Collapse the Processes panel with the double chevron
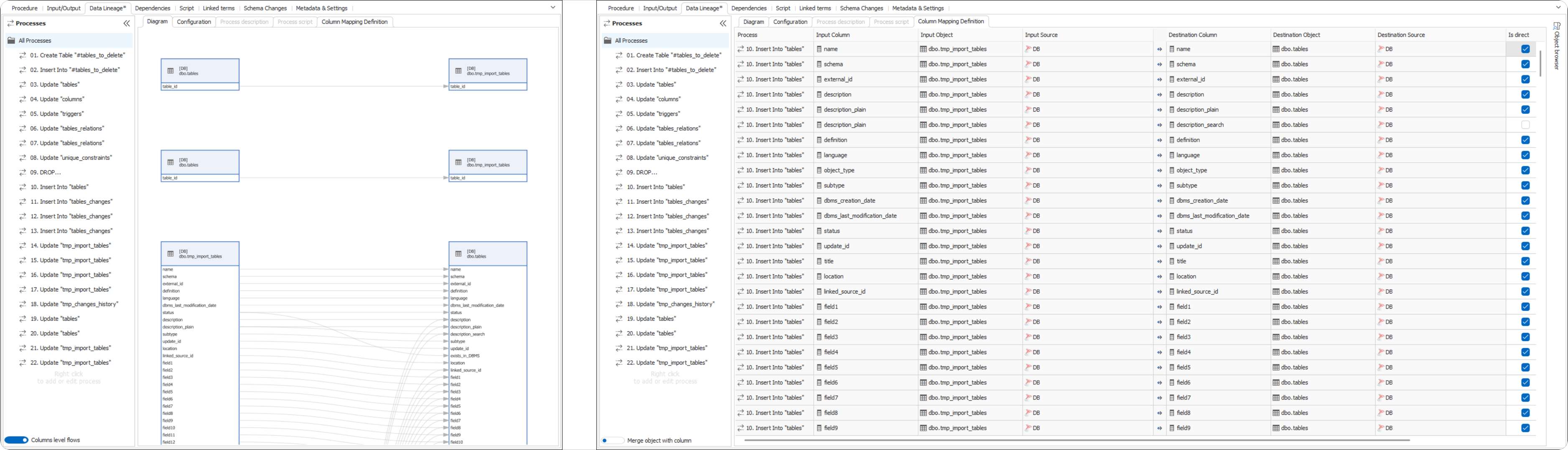Image resolution: width=1568 pixels, height=450 pixels. click(x=127, y=23)
